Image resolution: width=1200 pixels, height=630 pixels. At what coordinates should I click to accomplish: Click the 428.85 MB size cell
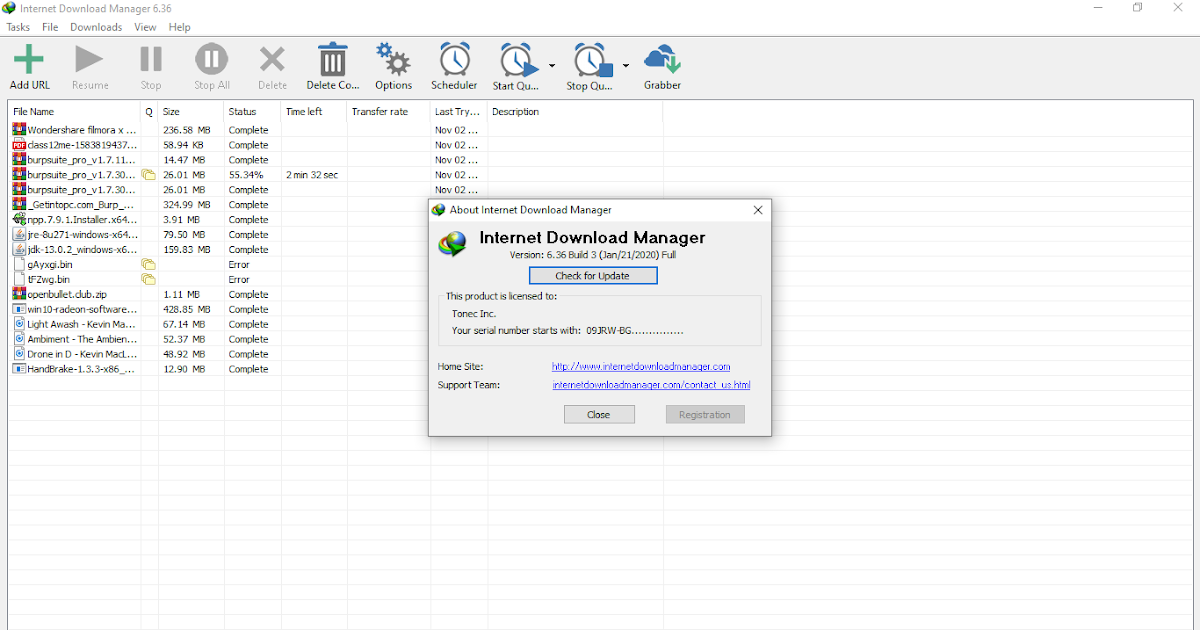pos(187,310)
